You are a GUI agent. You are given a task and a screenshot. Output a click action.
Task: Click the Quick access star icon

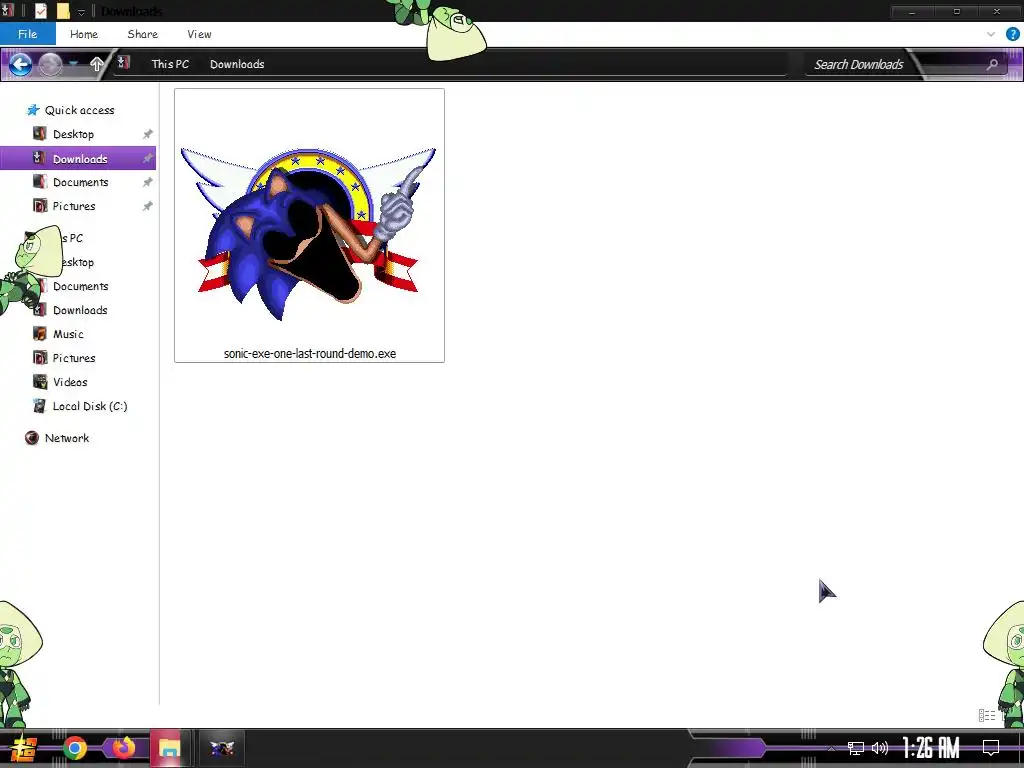(33, 110)
